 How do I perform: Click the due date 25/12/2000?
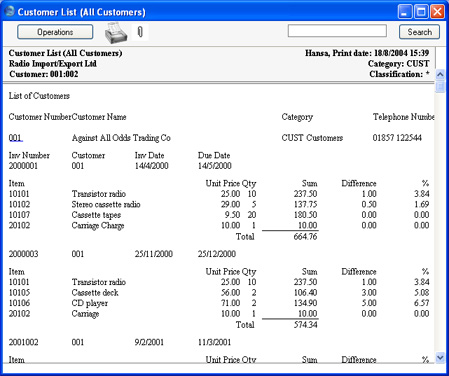(x=217, y=254)
